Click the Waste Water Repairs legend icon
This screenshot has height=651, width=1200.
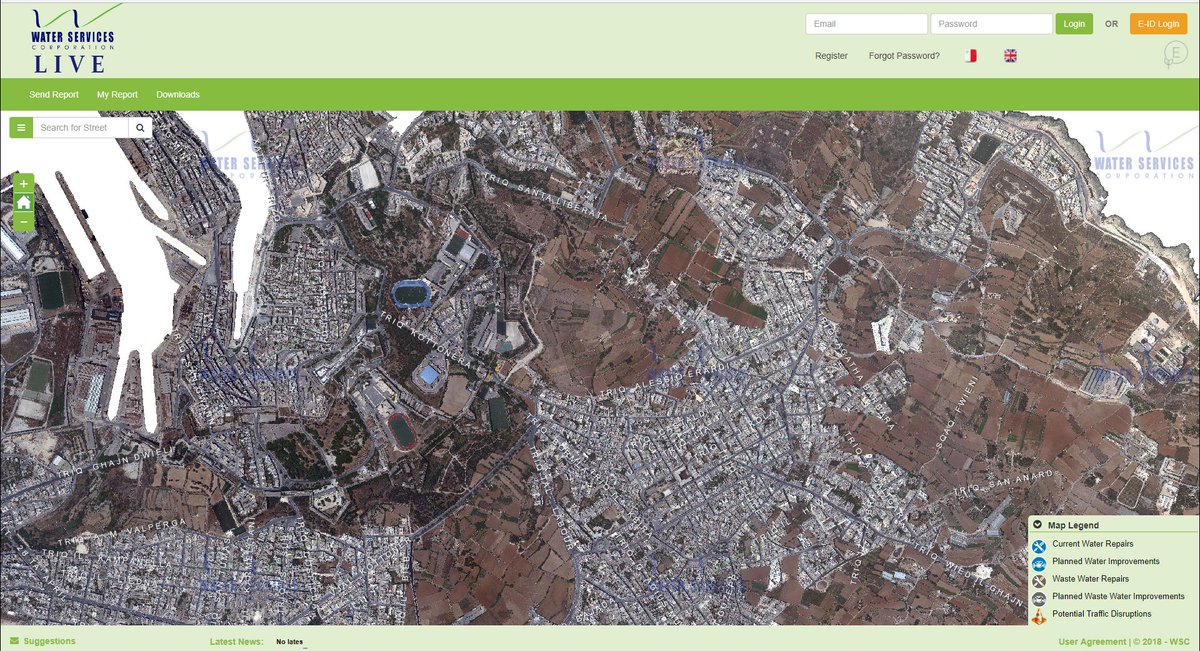[x=1038, y=580]
